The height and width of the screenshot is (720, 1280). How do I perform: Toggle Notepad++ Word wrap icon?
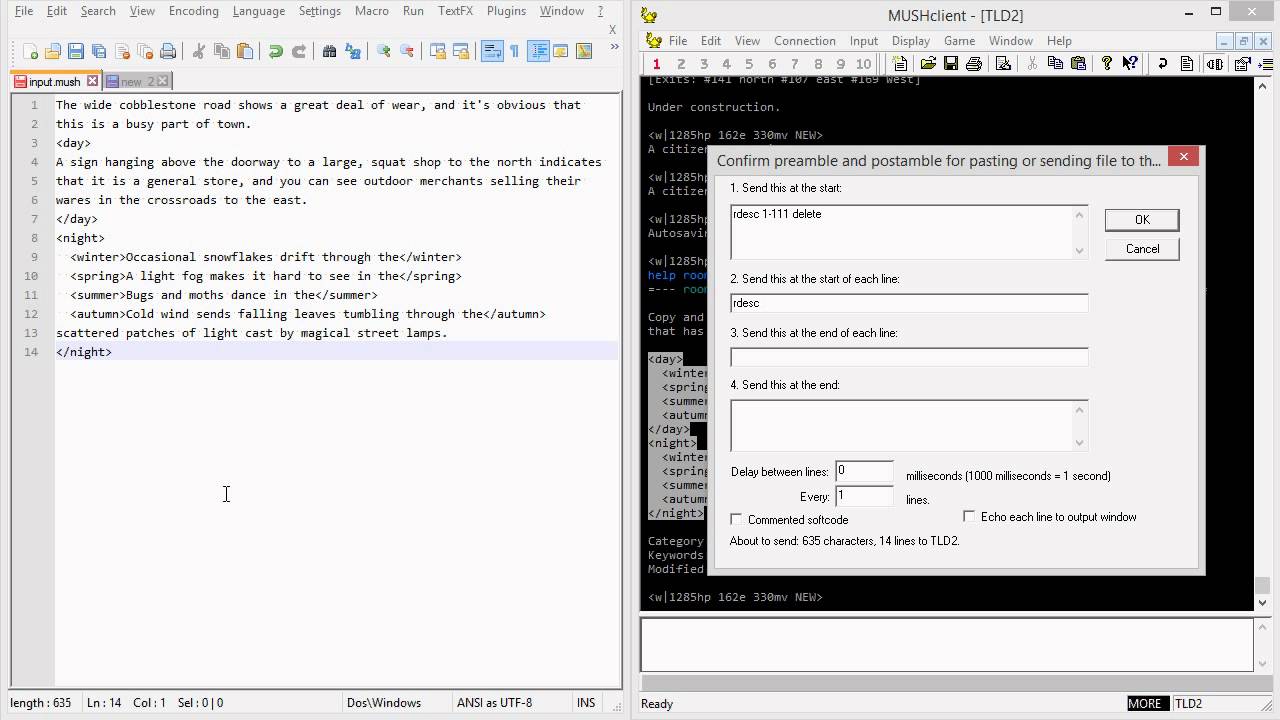point(492,51)
